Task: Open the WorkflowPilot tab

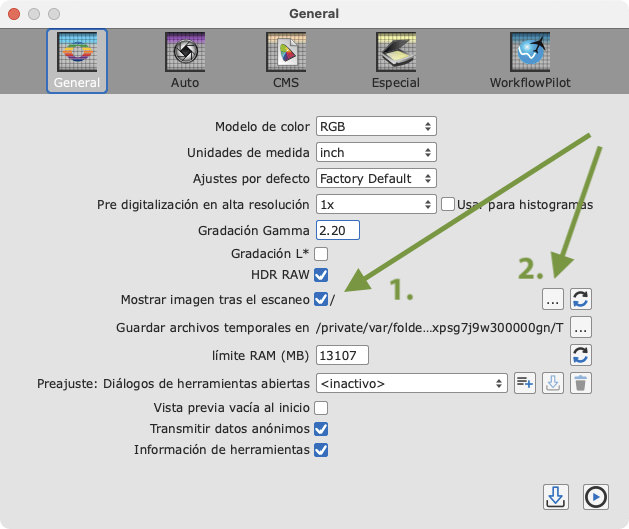Action: pos(530,60)
